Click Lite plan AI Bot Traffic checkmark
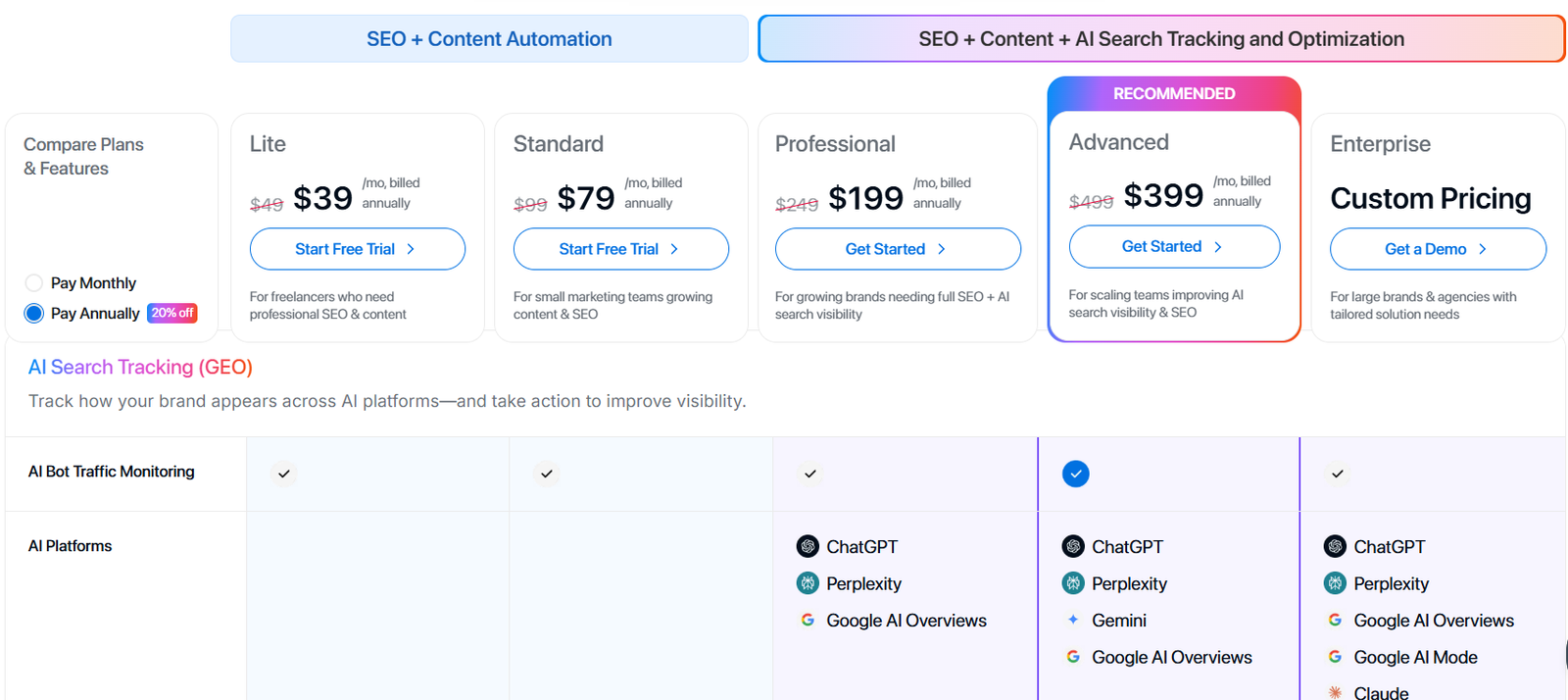Screen dimensions: 1568x700 [x=284, y=474]
